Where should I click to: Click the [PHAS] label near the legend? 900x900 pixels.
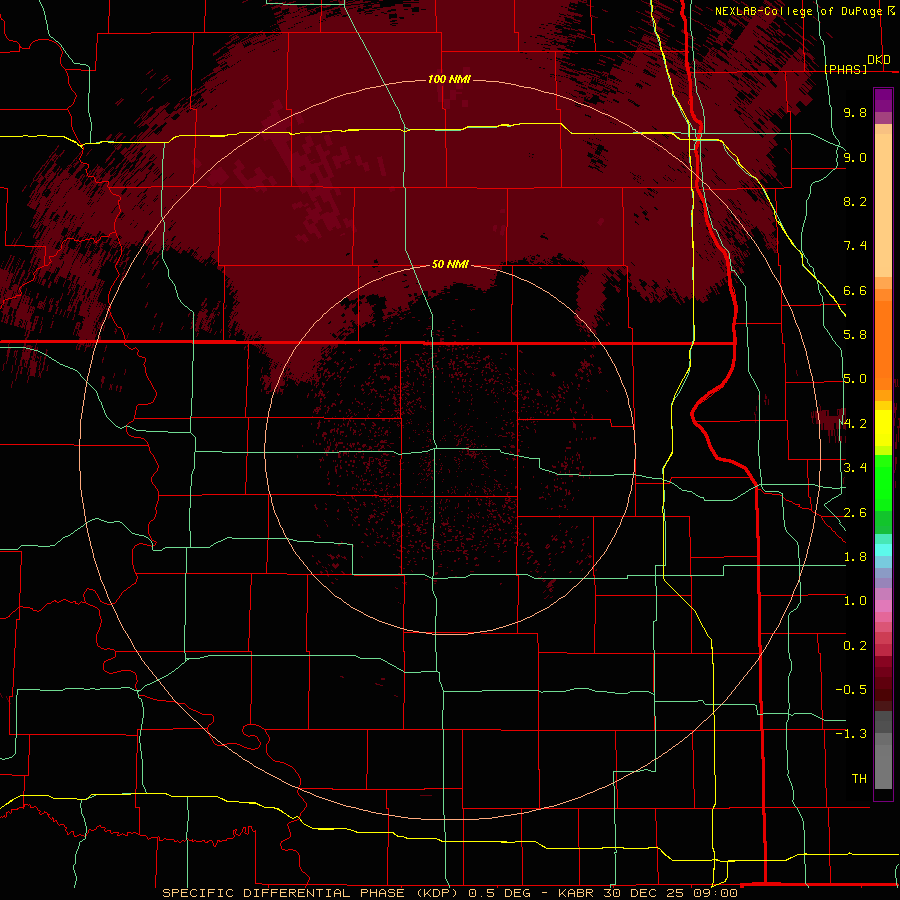[x=846, y=69]
